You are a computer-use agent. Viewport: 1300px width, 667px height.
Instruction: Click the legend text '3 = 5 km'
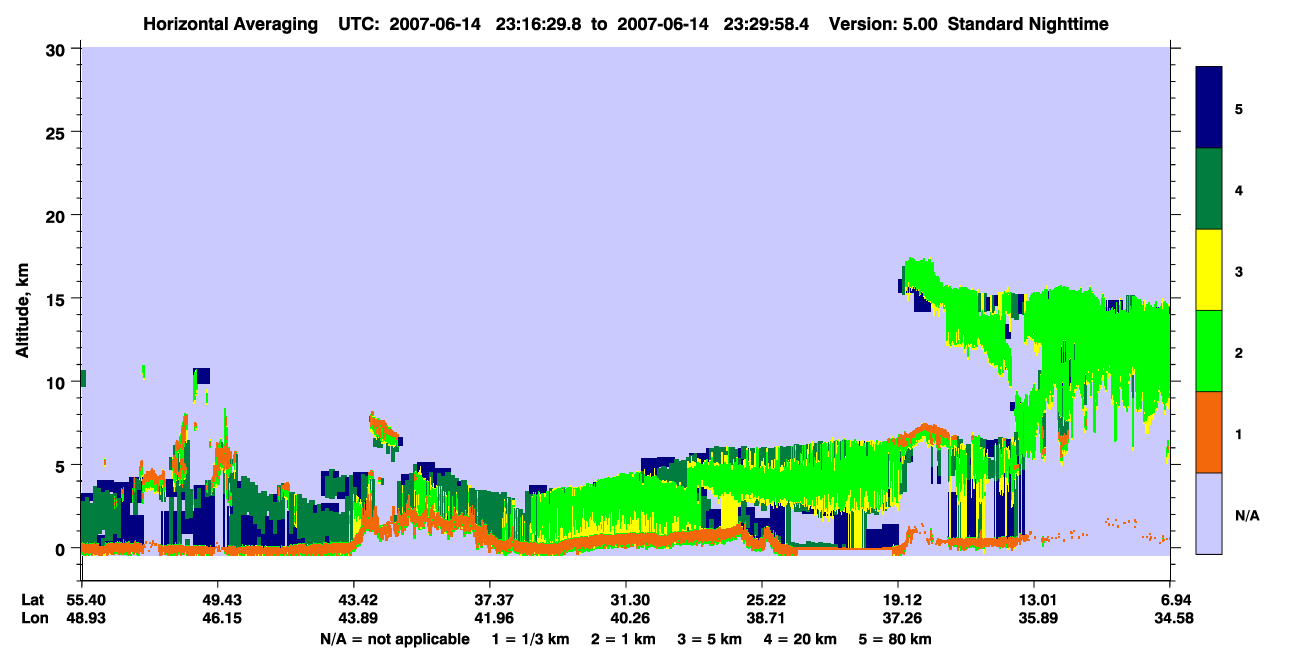click(x=711, y=639)
